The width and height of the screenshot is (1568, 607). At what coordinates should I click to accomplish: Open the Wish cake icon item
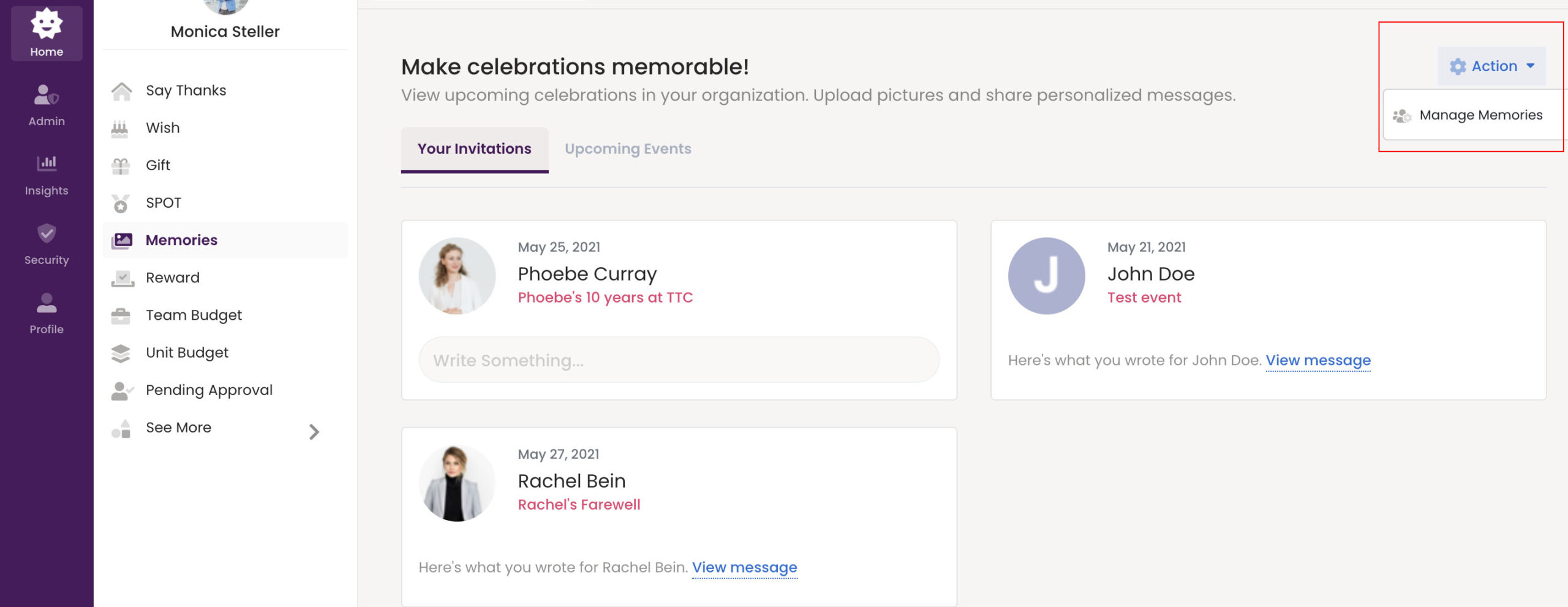pos(121,128)
